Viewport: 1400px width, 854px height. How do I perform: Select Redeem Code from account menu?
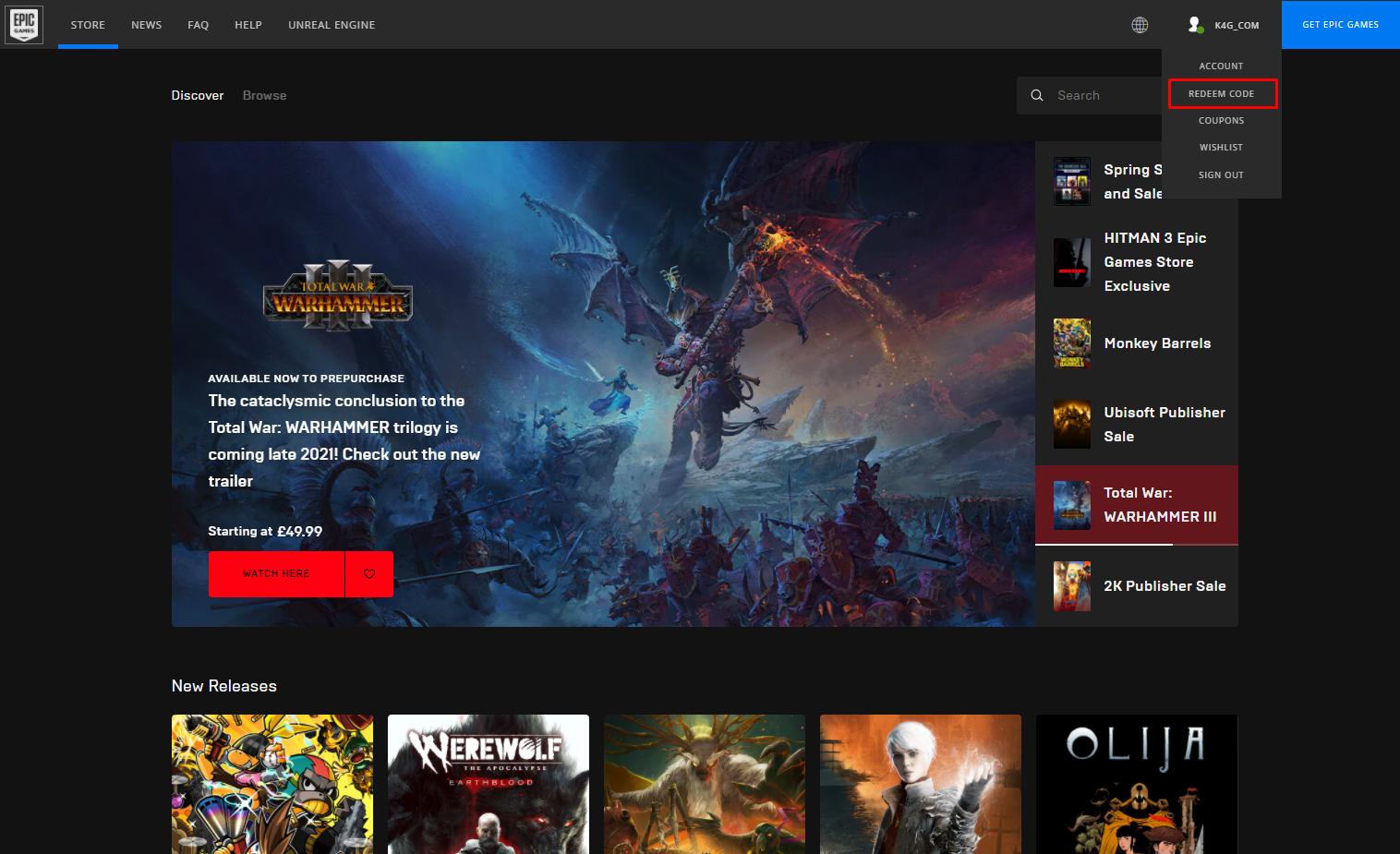[1222, 94]
